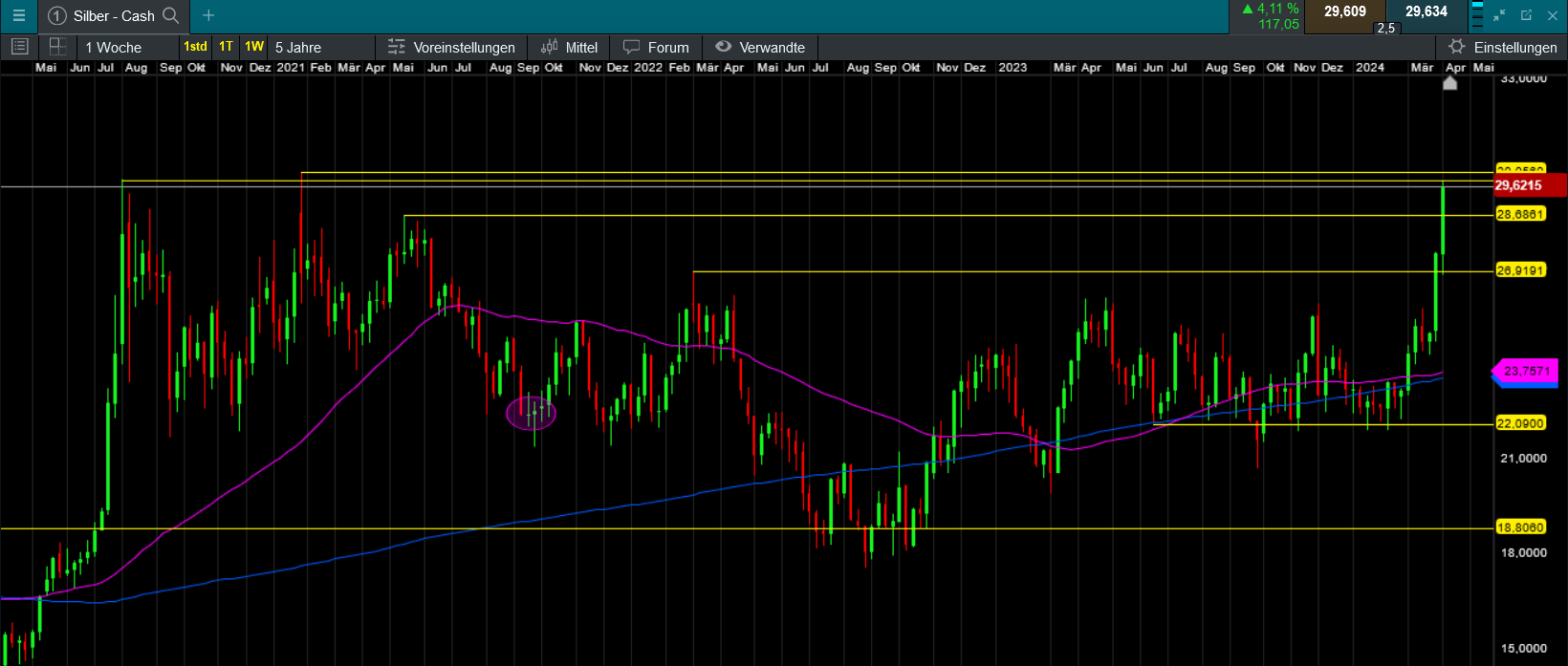The height and width of the screenshot is (666, 1568).
Task: Search instrument via magnifier icon
Action: [171, 15]
